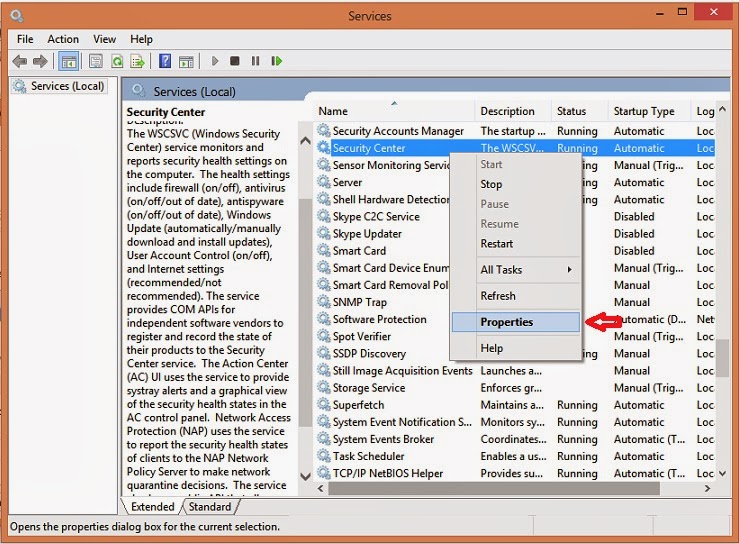Expand the All Tasks submenu
The width and height of the screenshot is (739, 544).
pyautogui.click(x=516, y=270)
